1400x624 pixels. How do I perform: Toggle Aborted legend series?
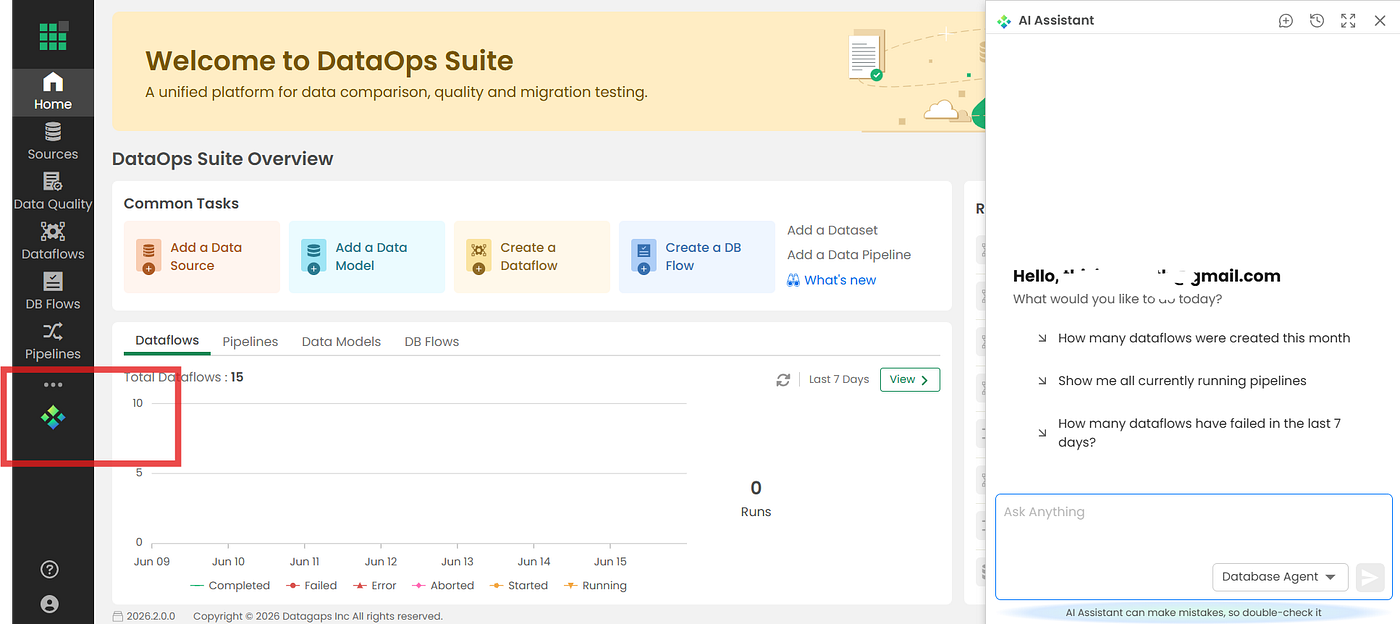click(x=443, y=586)
